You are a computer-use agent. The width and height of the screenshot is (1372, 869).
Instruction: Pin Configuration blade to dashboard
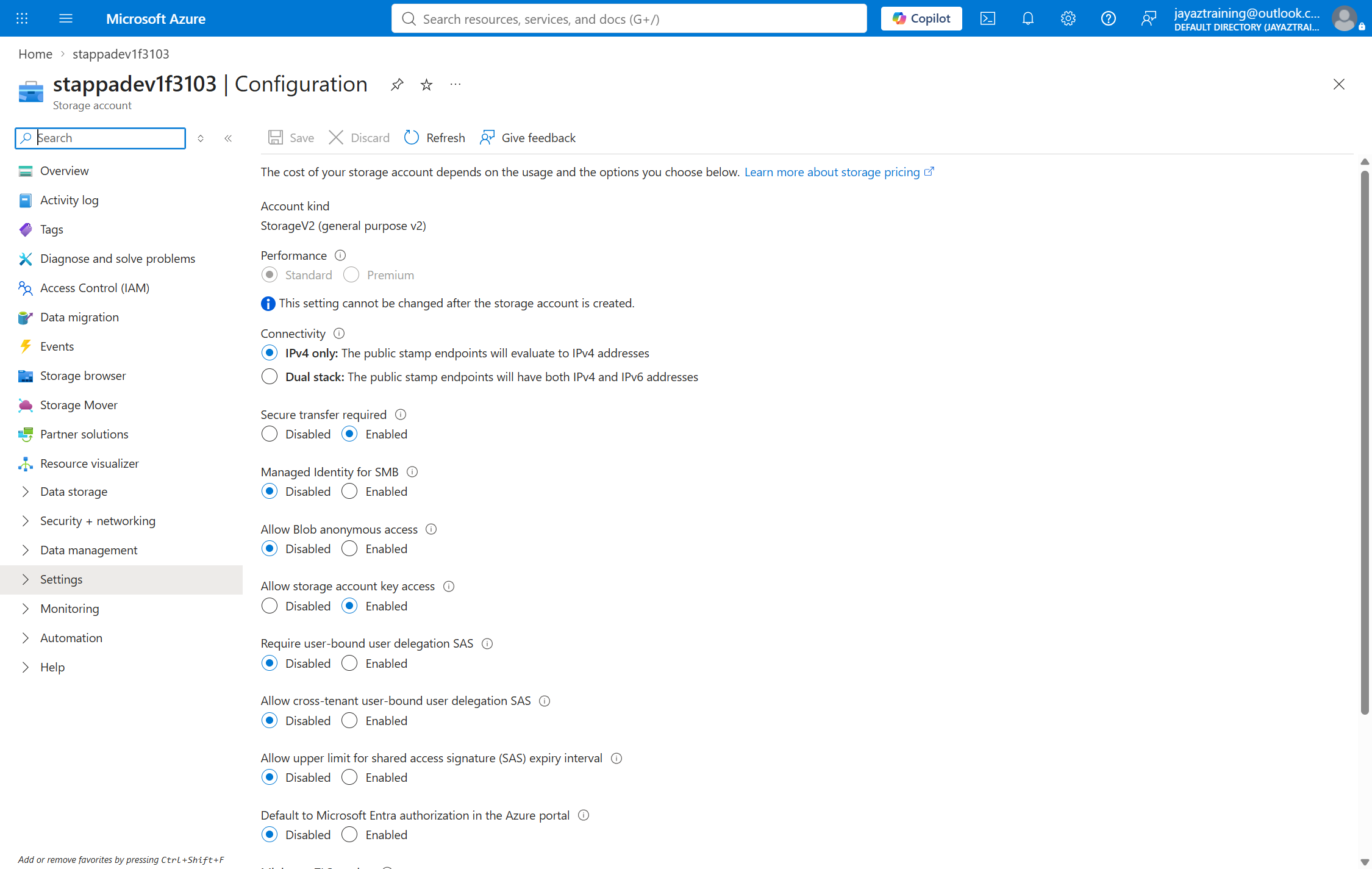coord(397,84)
